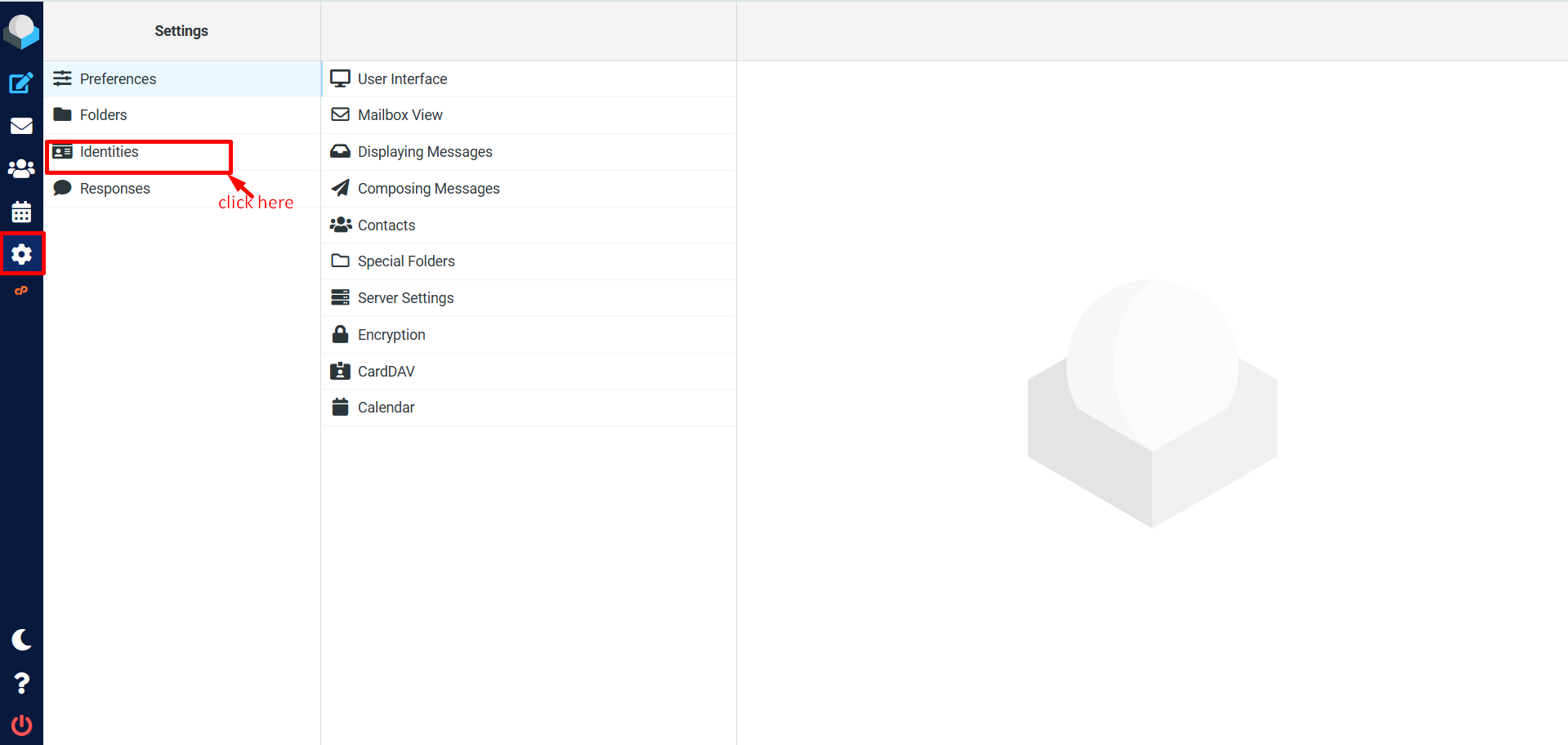Image resolution: width=1568 pixels, height=745 pixels.
Task: Select Special Folders preferences
Action: pyautogui.click(x=406, y=261)
